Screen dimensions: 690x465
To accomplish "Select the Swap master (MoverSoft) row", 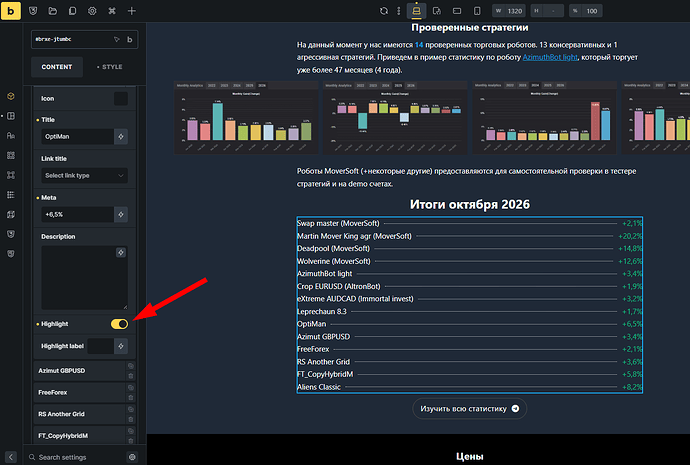I will pos(470,223).
